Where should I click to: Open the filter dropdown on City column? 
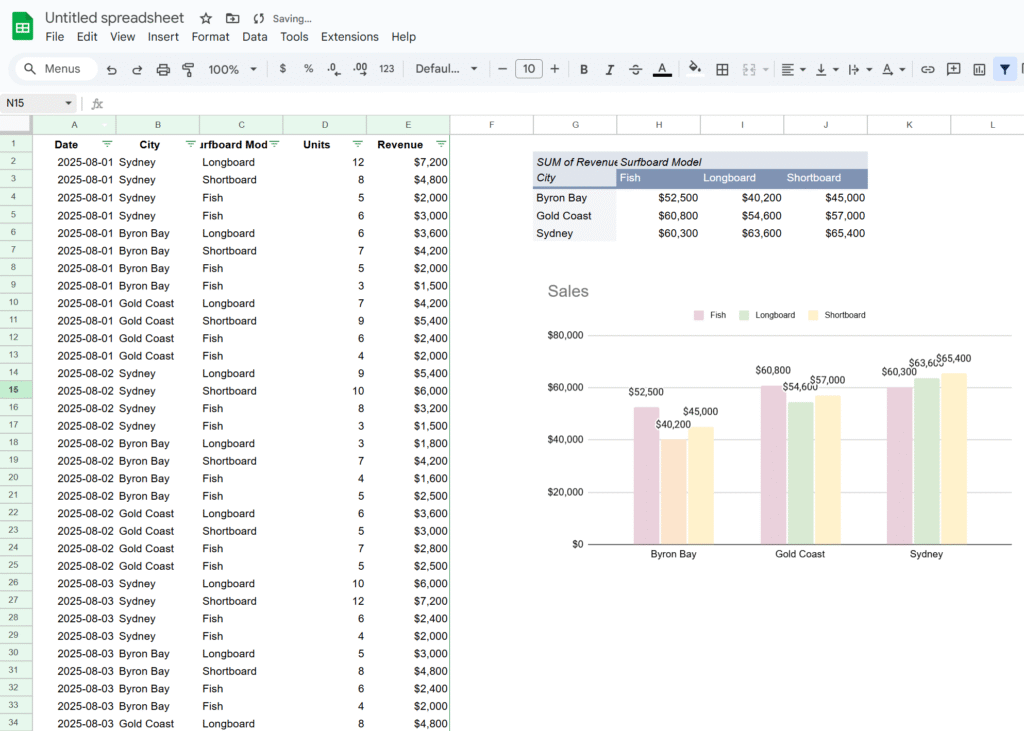pos(191,144)
